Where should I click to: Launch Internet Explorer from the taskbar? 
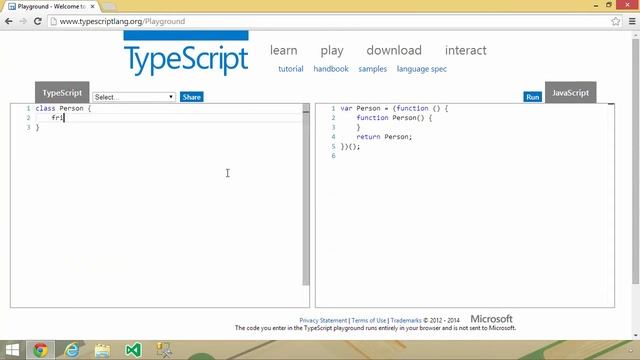[x=72, y=350]
